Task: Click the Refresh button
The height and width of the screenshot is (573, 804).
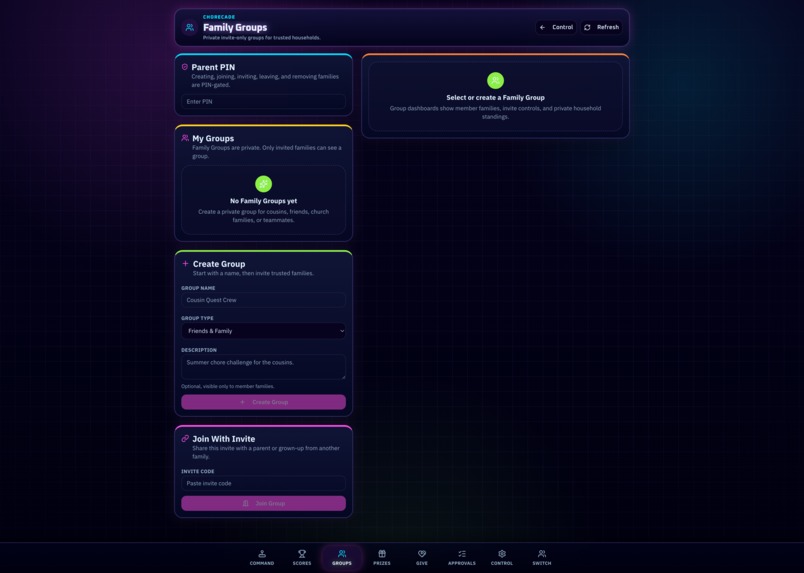Action: [601, 27]
